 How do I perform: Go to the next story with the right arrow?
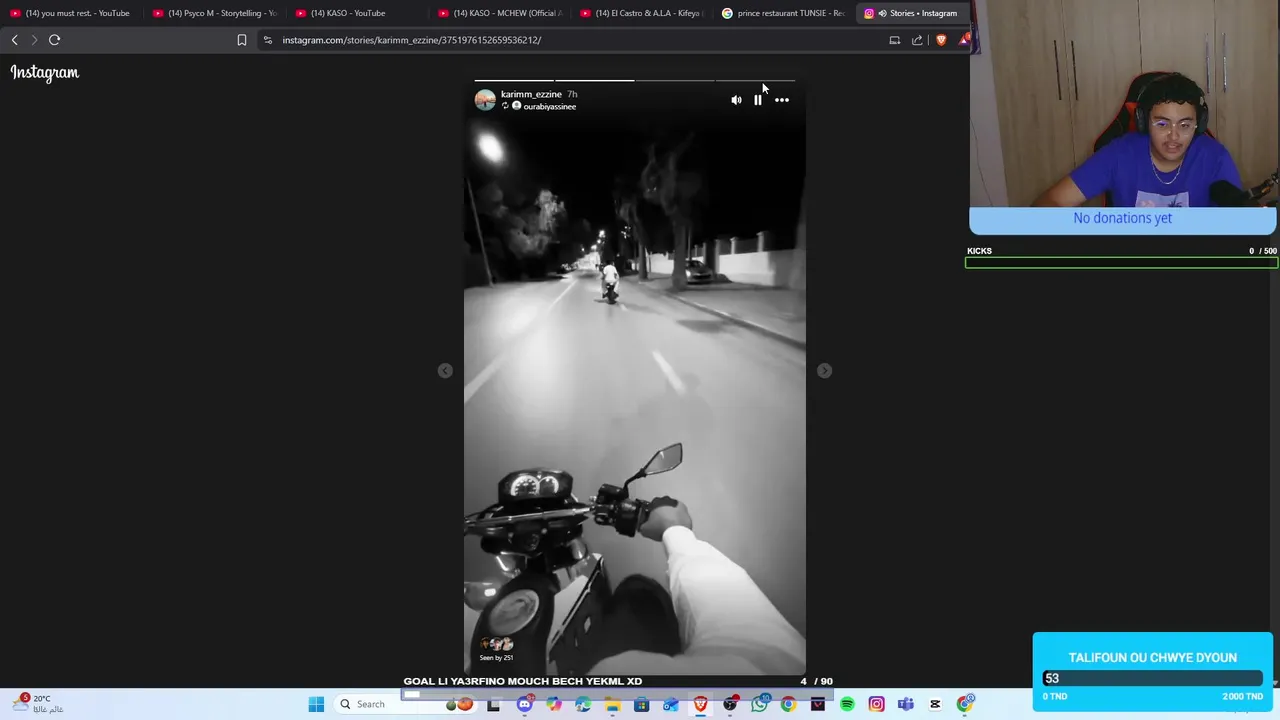point(824,371)
